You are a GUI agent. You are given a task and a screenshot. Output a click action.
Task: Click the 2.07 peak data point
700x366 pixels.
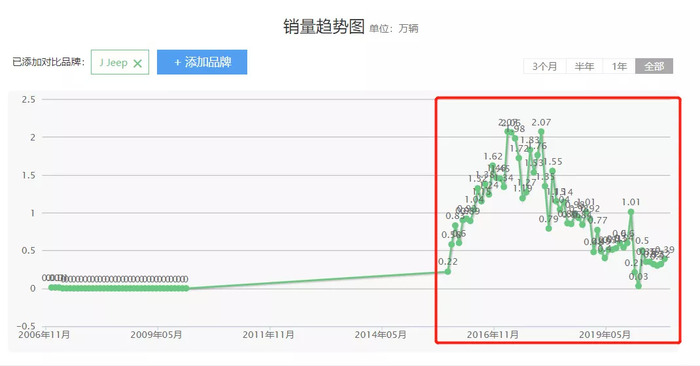coord(541,132)
